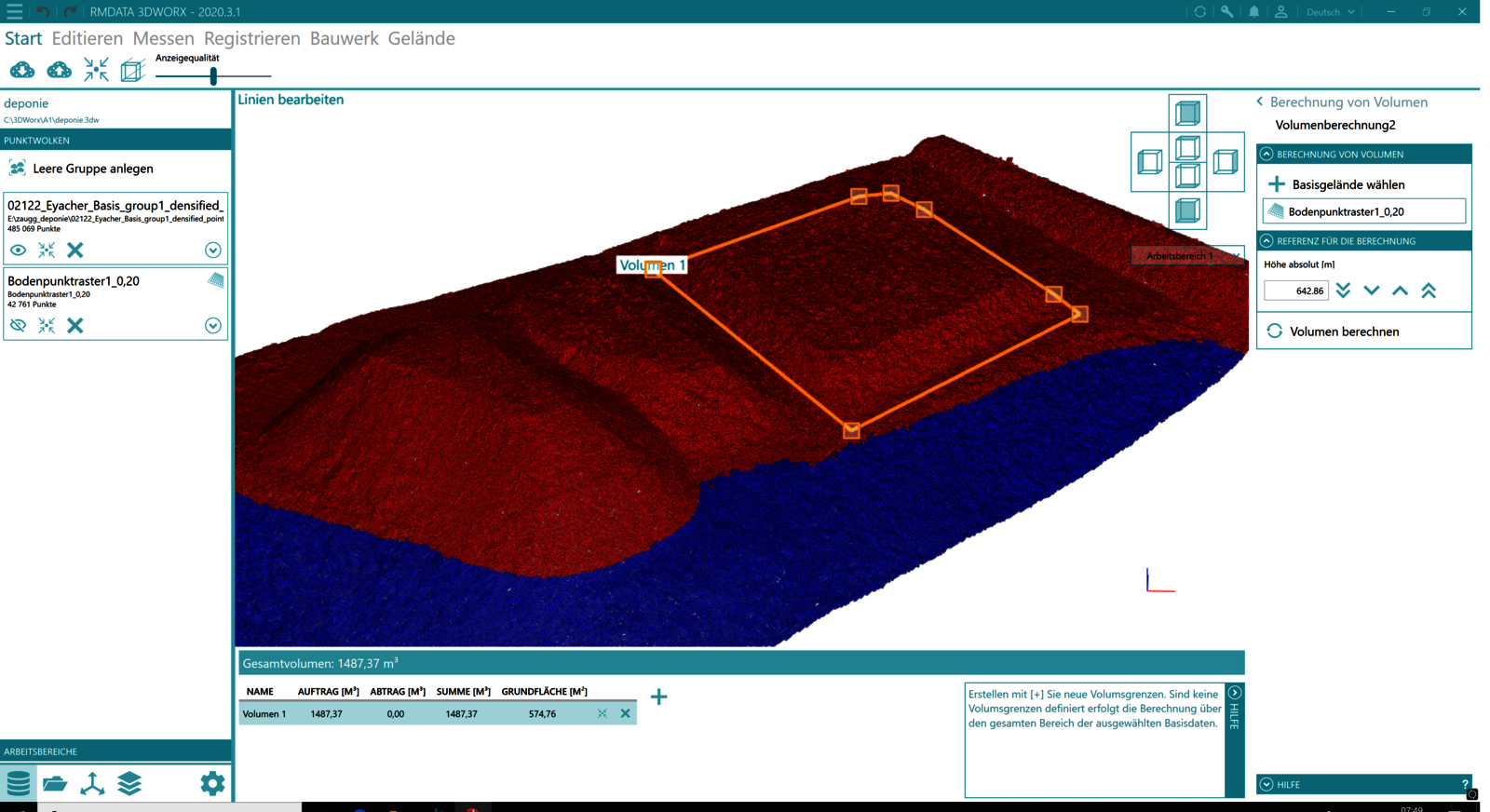Remove the Volumen 1 table row
The height and width of the screenshot is (812, 1490).
pos(625,713)
